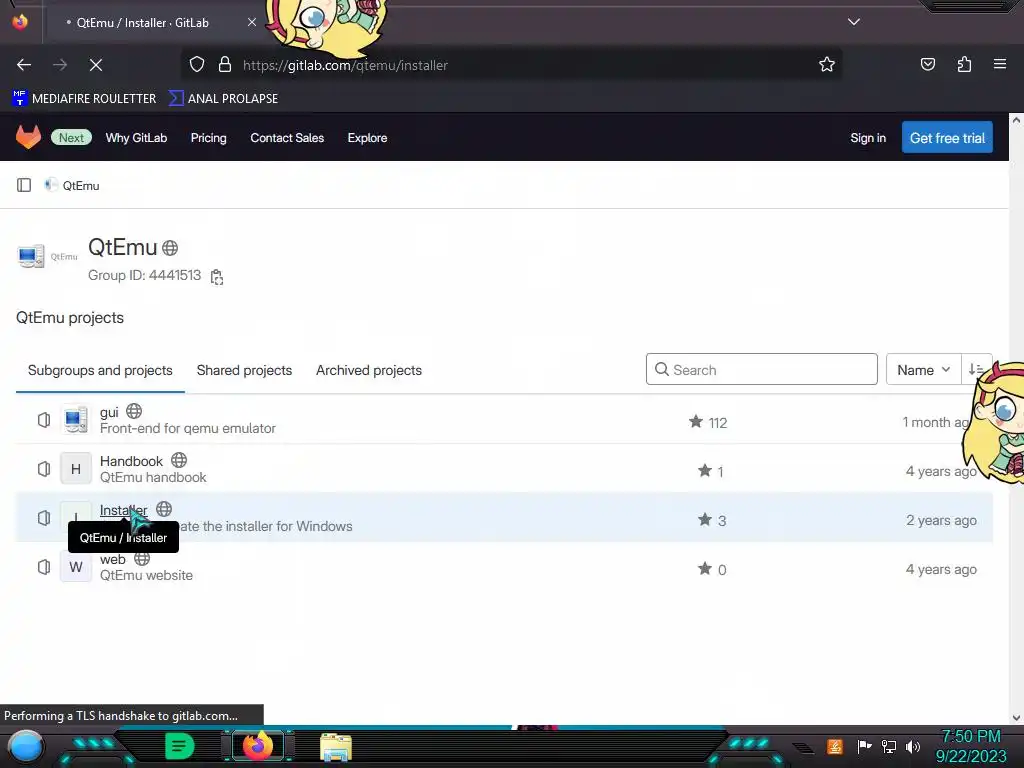
Task: Click the web project W avatar
Action: coord(76,567)
